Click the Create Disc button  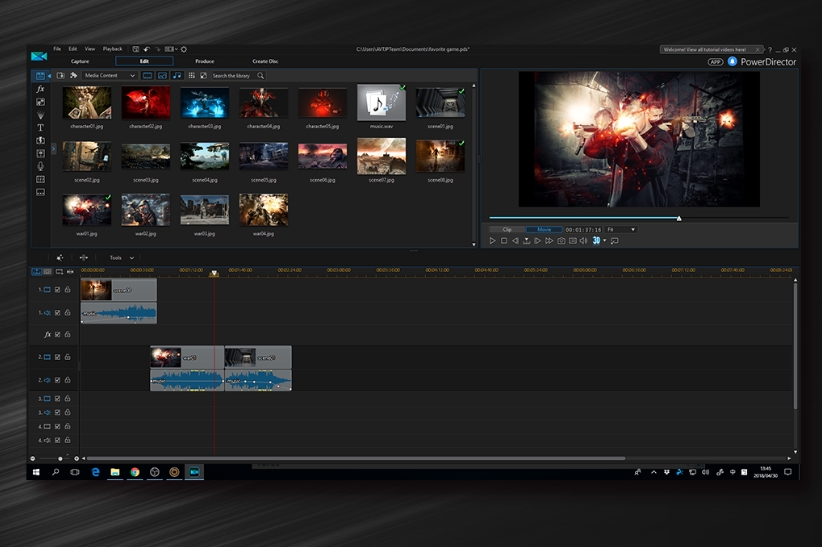point(265,61)
